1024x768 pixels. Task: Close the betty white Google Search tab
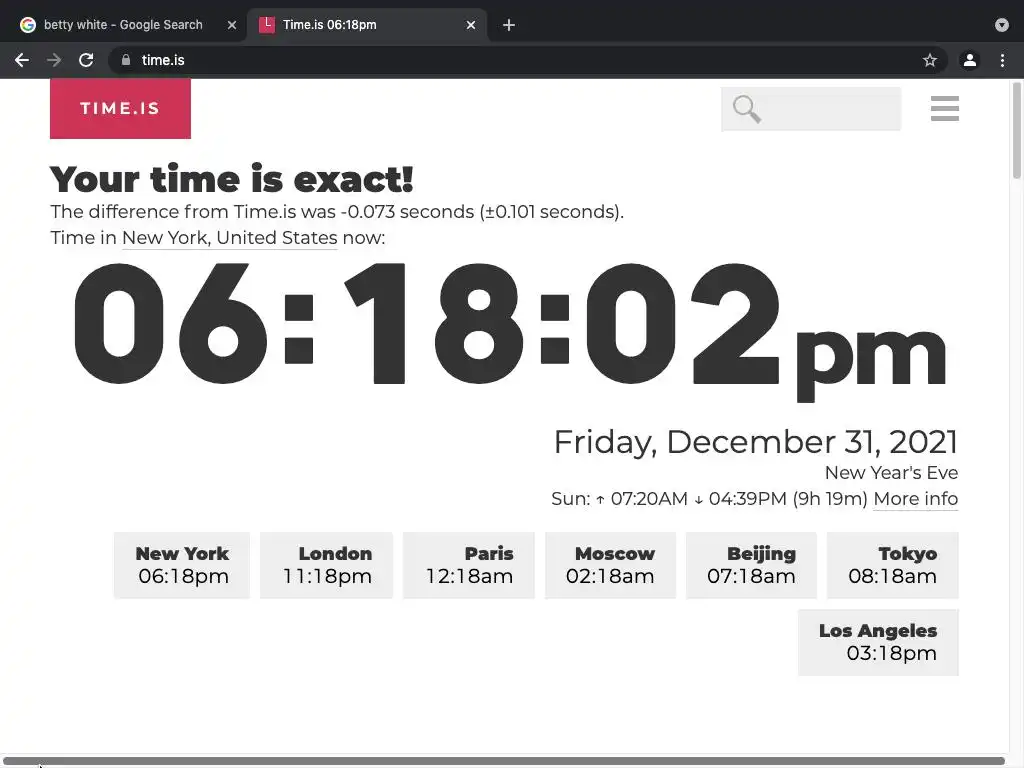point(232,25)
